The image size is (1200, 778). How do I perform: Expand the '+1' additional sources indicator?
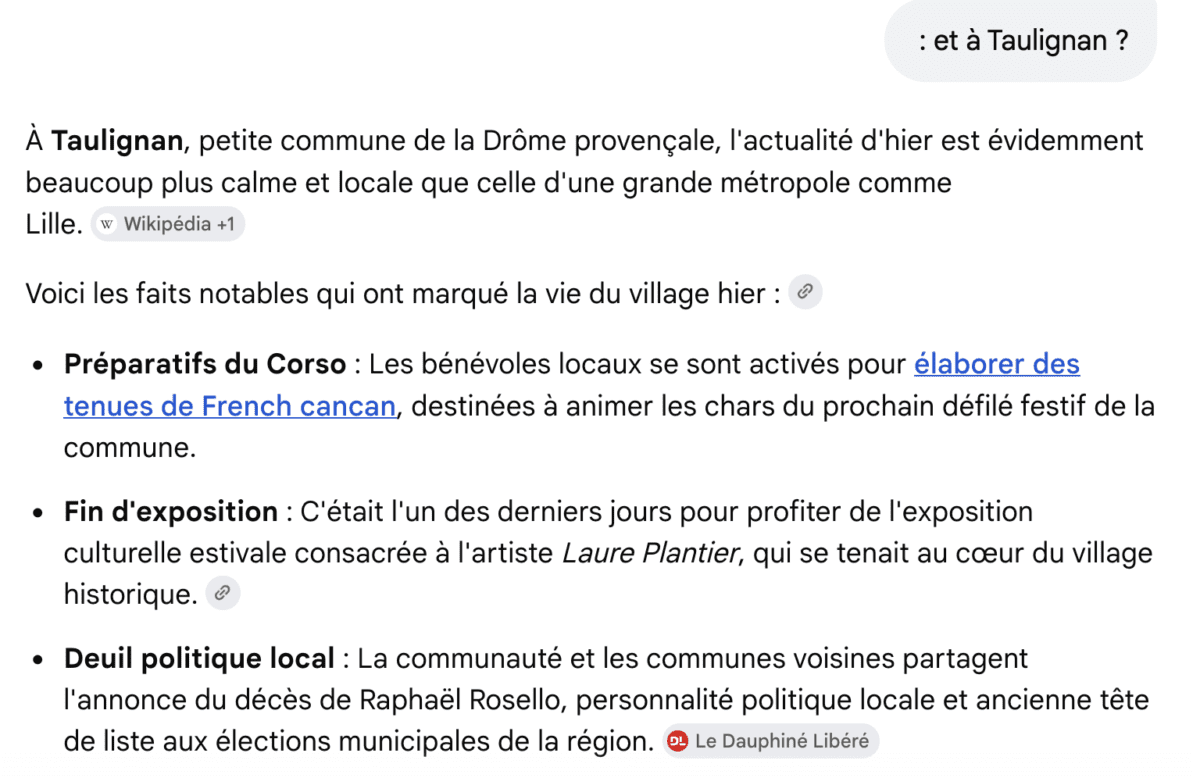pos(225,225)
